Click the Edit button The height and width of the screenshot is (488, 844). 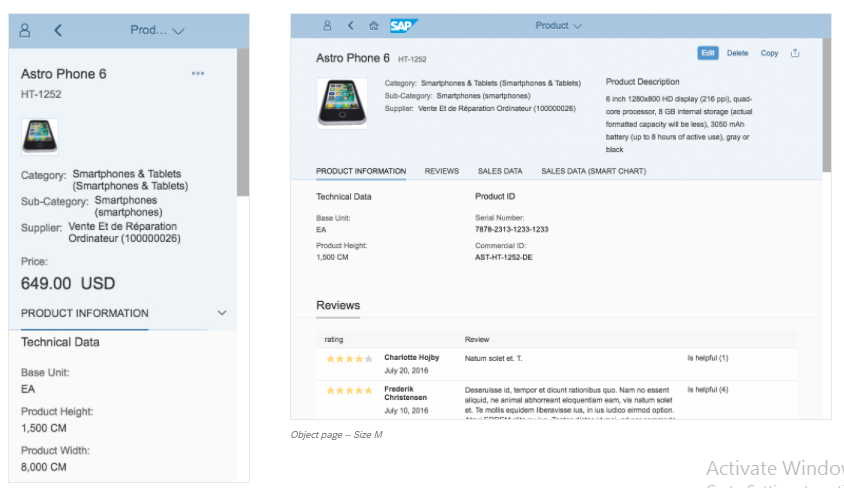pos(708,53)
